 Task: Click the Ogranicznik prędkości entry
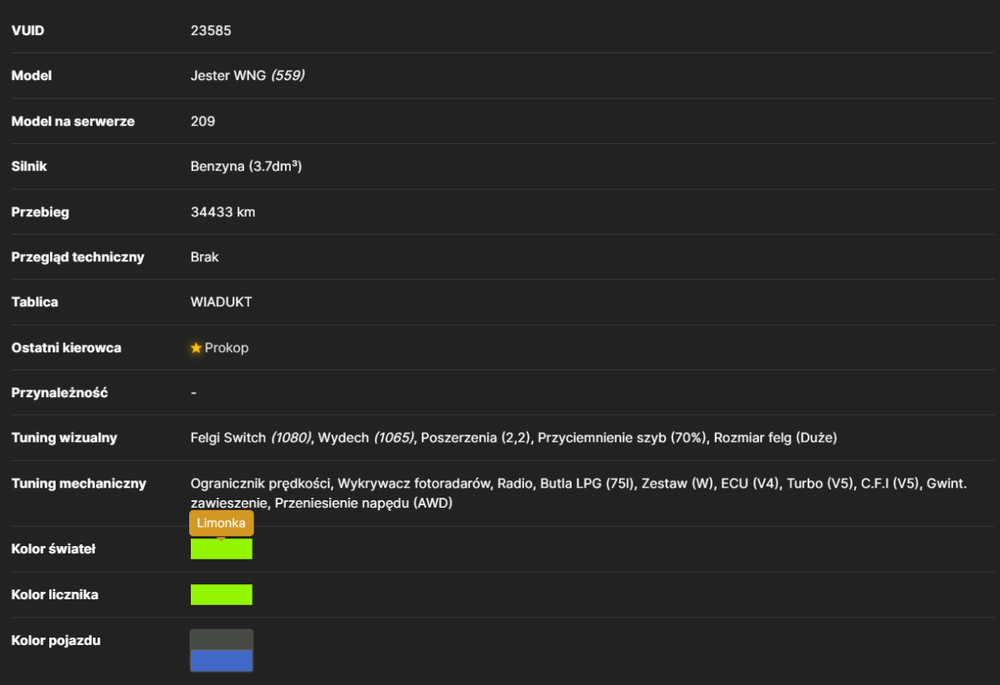(260, 483)
